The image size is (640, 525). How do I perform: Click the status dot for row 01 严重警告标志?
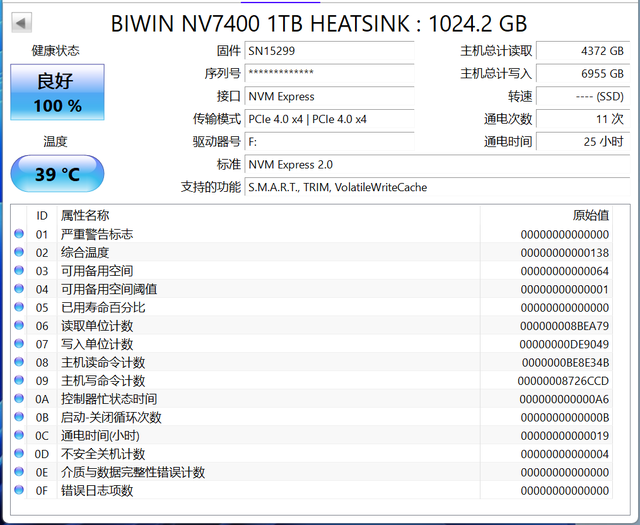pyautogui.click(x=19, y=234)
